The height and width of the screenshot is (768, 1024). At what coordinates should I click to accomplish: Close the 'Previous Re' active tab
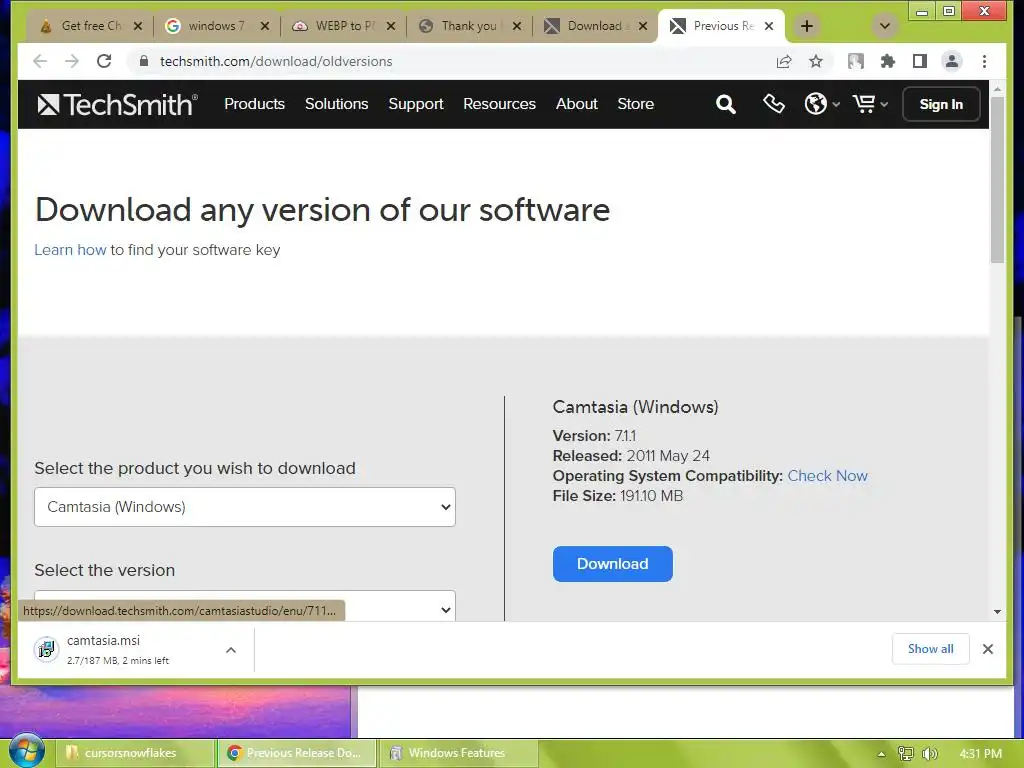[769, 26]
